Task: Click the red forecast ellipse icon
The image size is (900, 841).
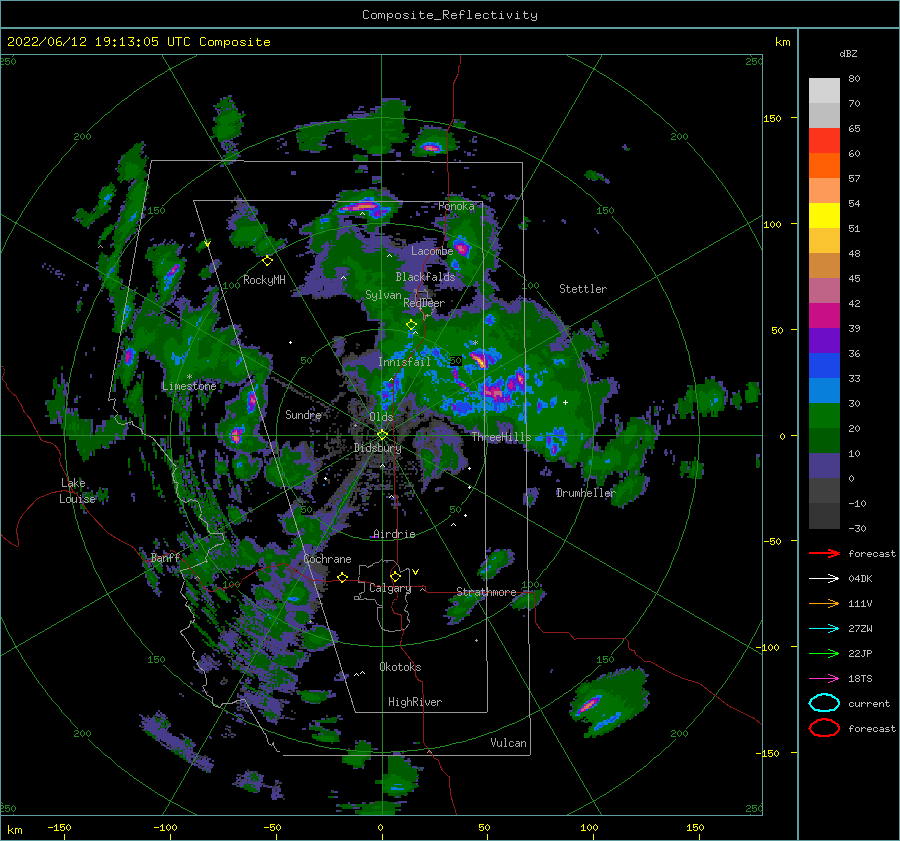Action: point(824,728)
